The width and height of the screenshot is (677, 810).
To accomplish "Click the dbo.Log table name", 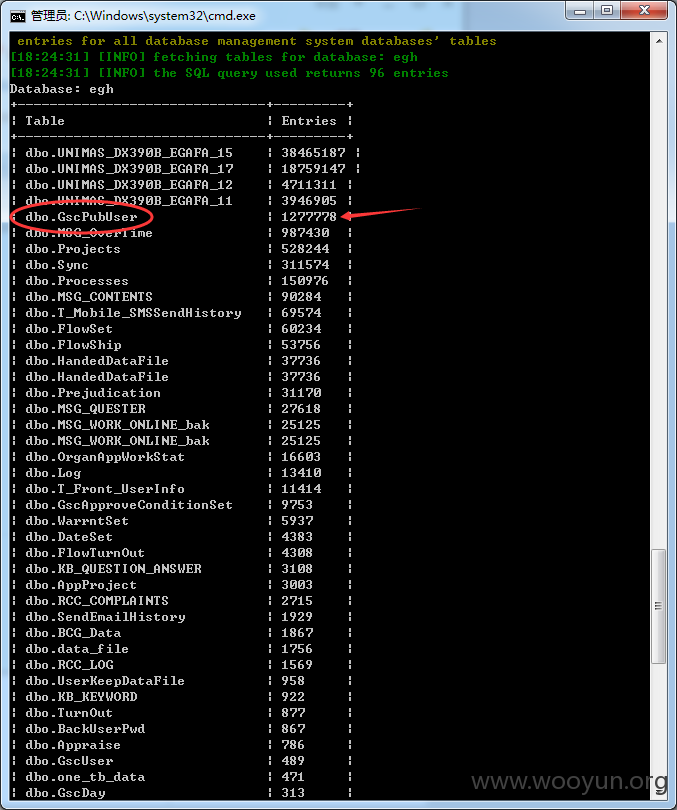I will (53, 473).
